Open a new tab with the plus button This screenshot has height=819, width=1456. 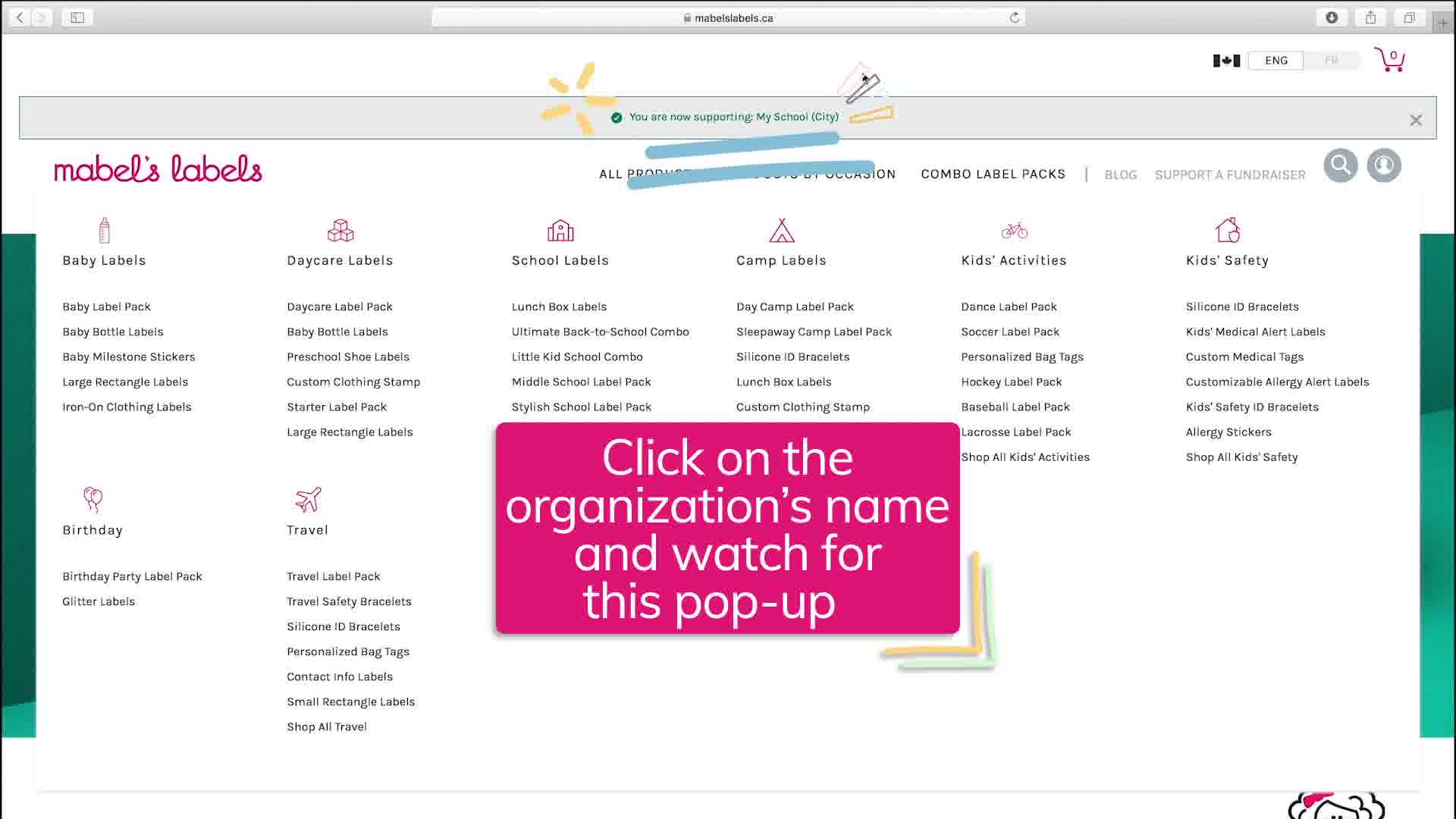pos(1443,23)
